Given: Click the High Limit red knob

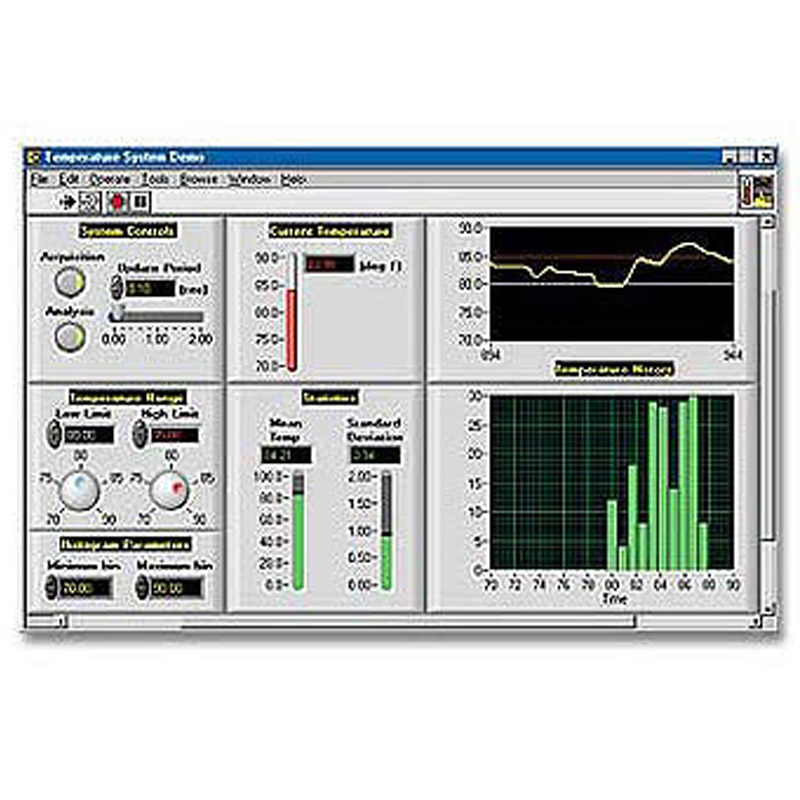Looking at the screenshot, I should (168, 491).
